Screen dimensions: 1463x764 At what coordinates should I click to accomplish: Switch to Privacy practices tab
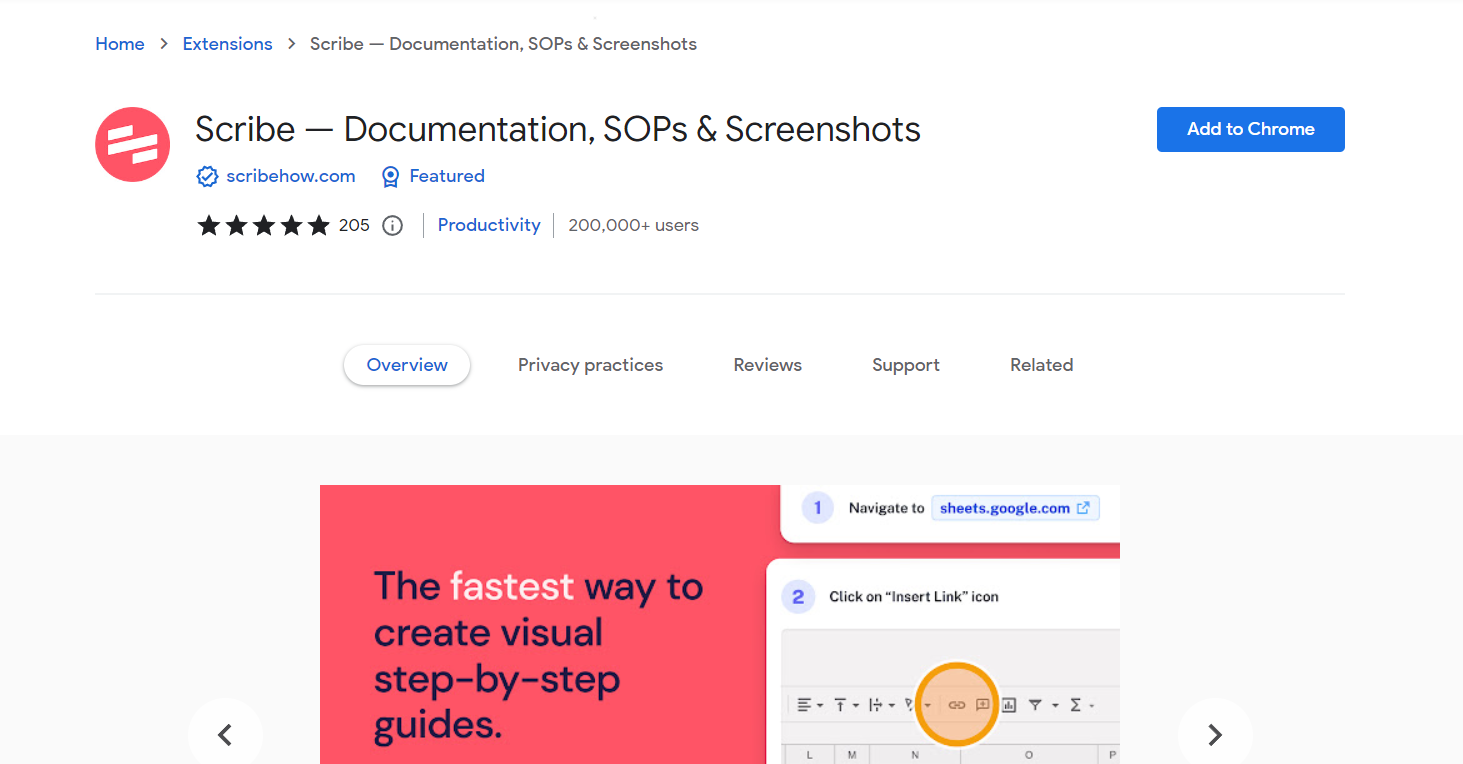(x=590, y=365)
